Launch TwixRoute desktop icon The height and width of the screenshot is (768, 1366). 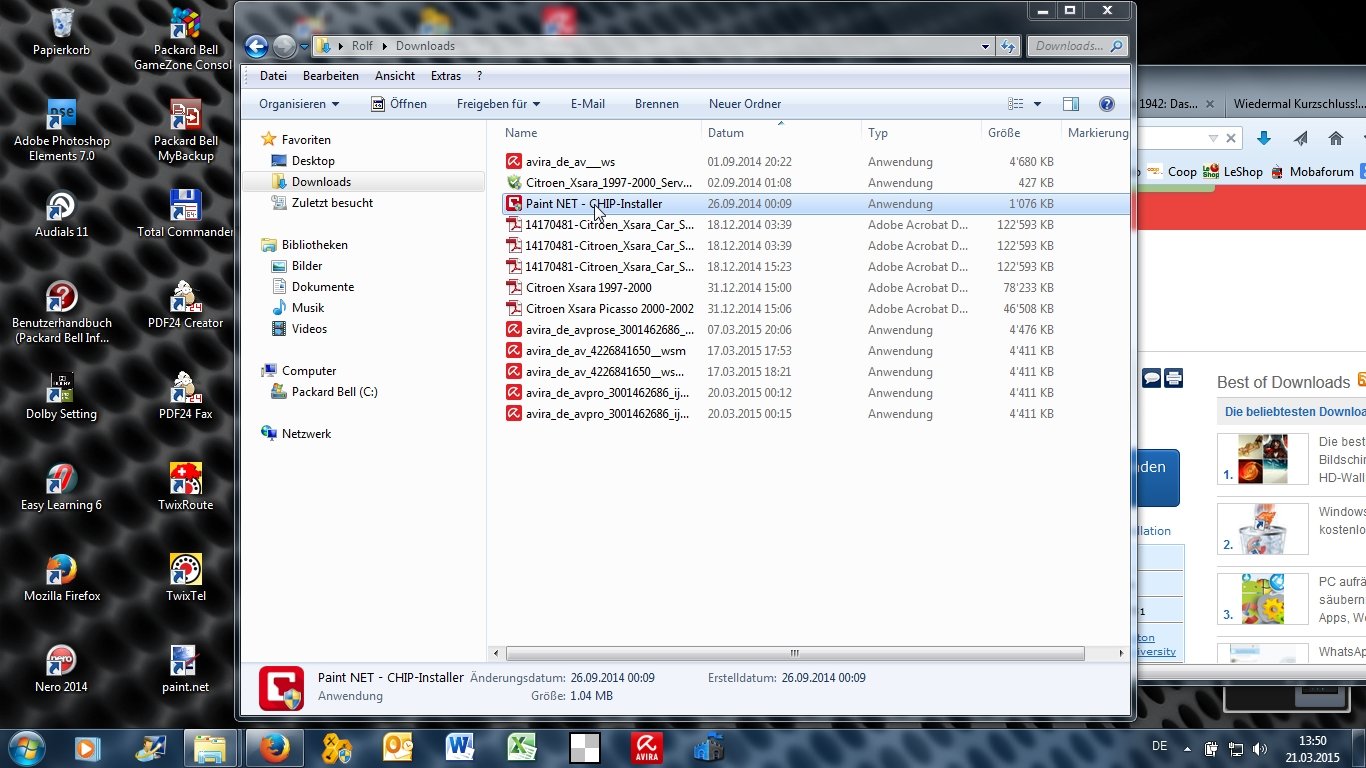click(185, 487)
